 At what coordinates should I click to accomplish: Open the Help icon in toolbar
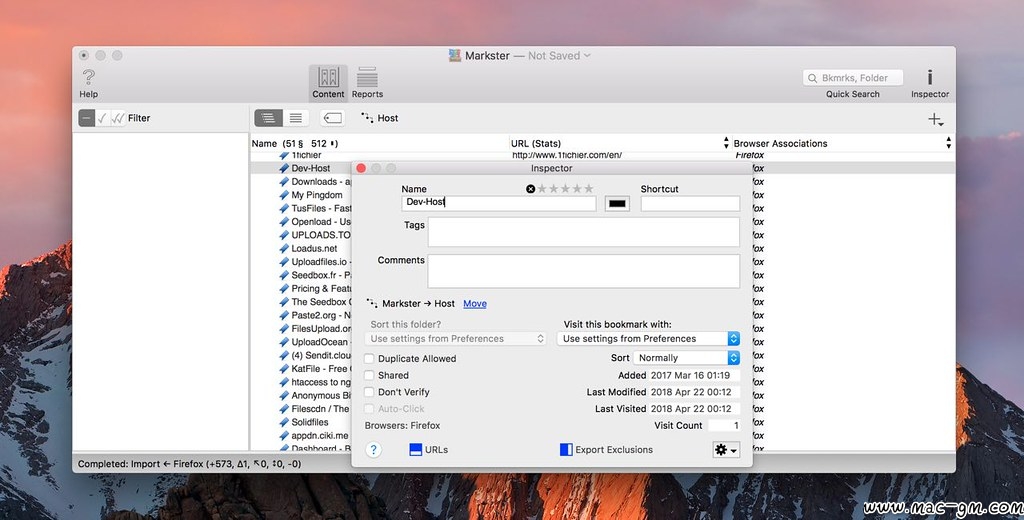(89, 83)
